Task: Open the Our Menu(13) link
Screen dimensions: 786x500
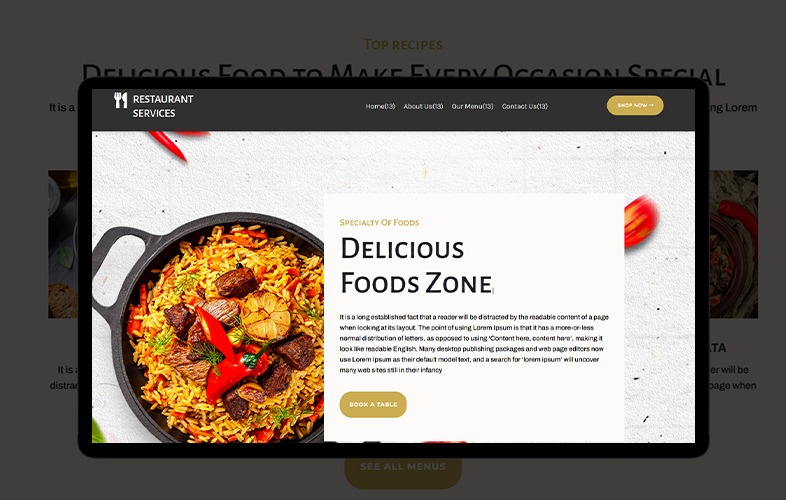Action: 472,106
